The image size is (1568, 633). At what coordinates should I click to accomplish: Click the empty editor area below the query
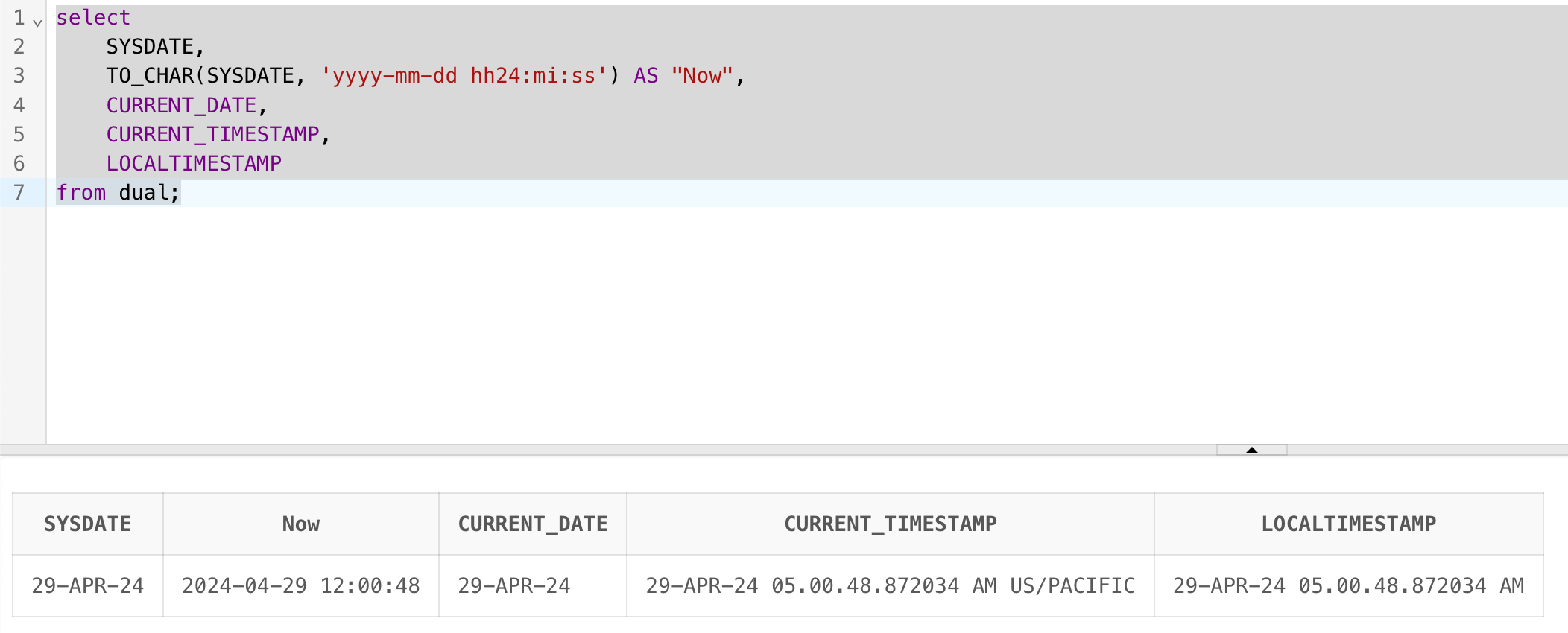[745, 328]
